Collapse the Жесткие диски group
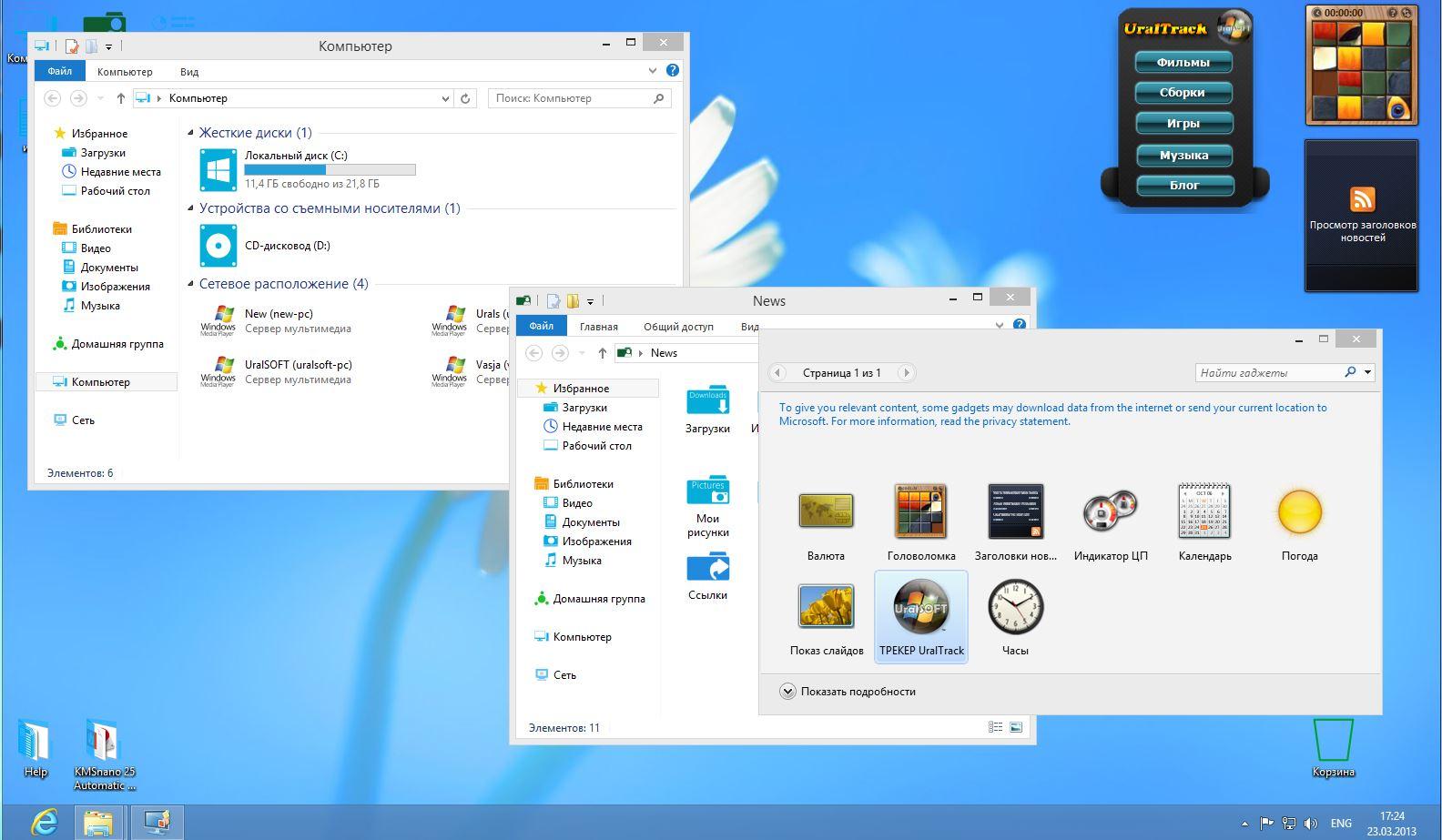This screenshot has width=1442, height=840. (191, 133)
